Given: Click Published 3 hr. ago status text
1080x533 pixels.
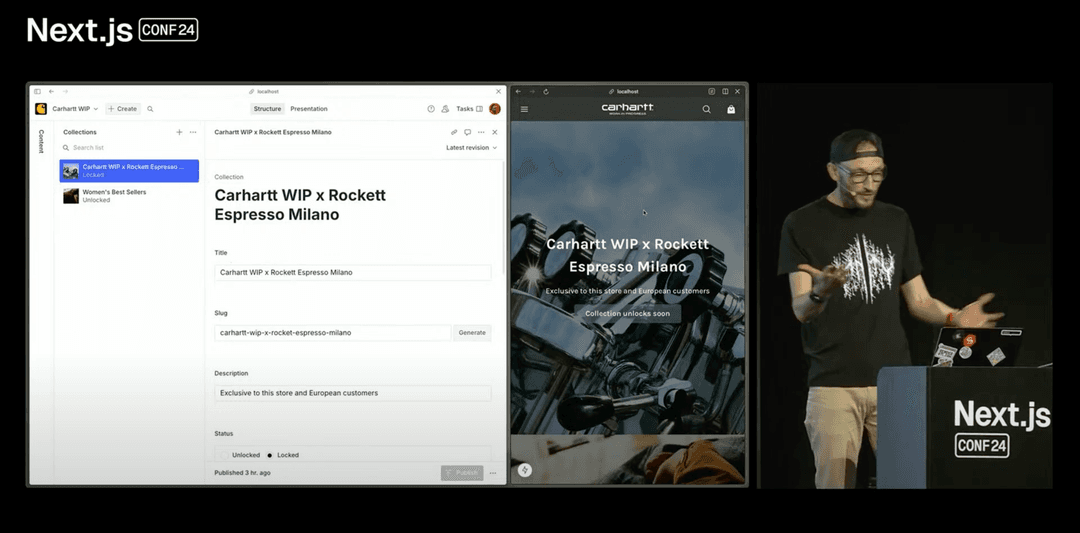Looking at the screenshot, I should [242, 473].
